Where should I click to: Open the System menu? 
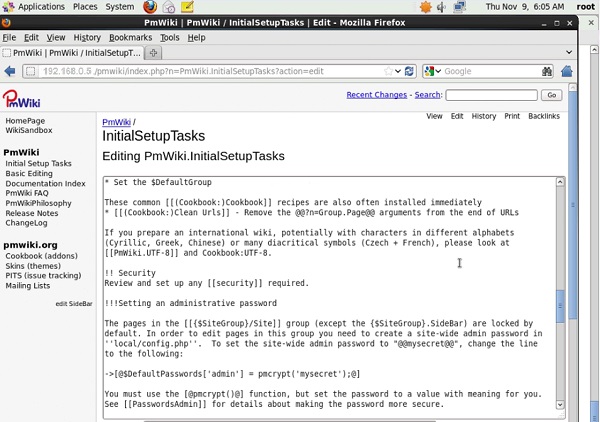coord(120,7)
